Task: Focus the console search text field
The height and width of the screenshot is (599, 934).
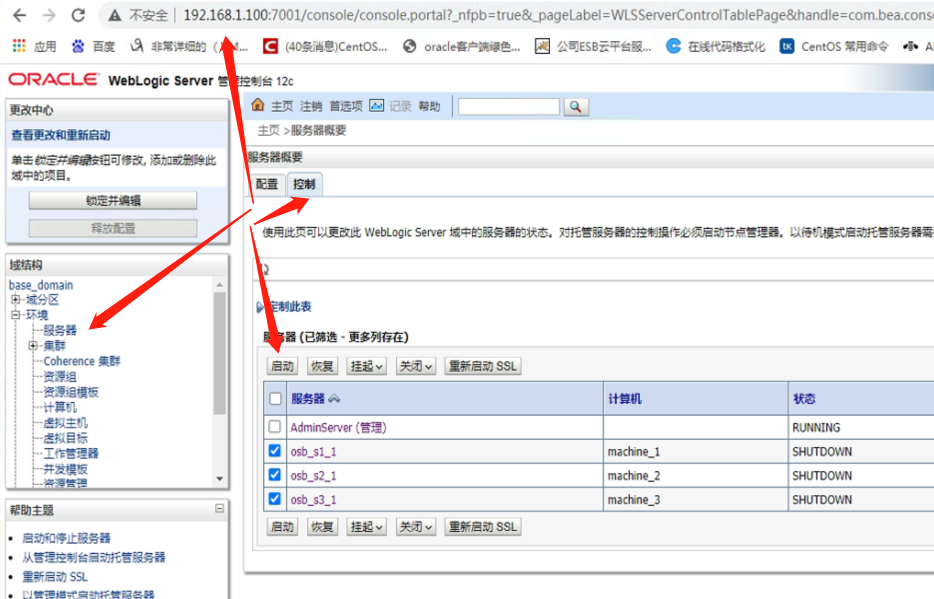Action: 509,107
